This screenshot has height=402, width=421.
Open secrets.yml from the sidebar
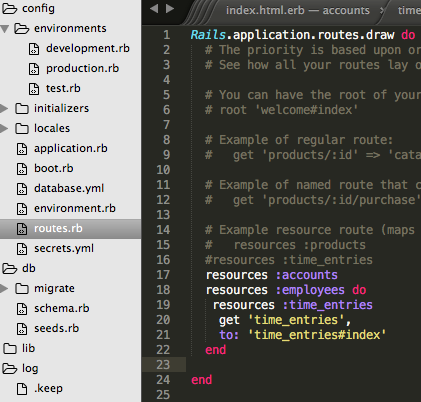click(x=64, y=249)
